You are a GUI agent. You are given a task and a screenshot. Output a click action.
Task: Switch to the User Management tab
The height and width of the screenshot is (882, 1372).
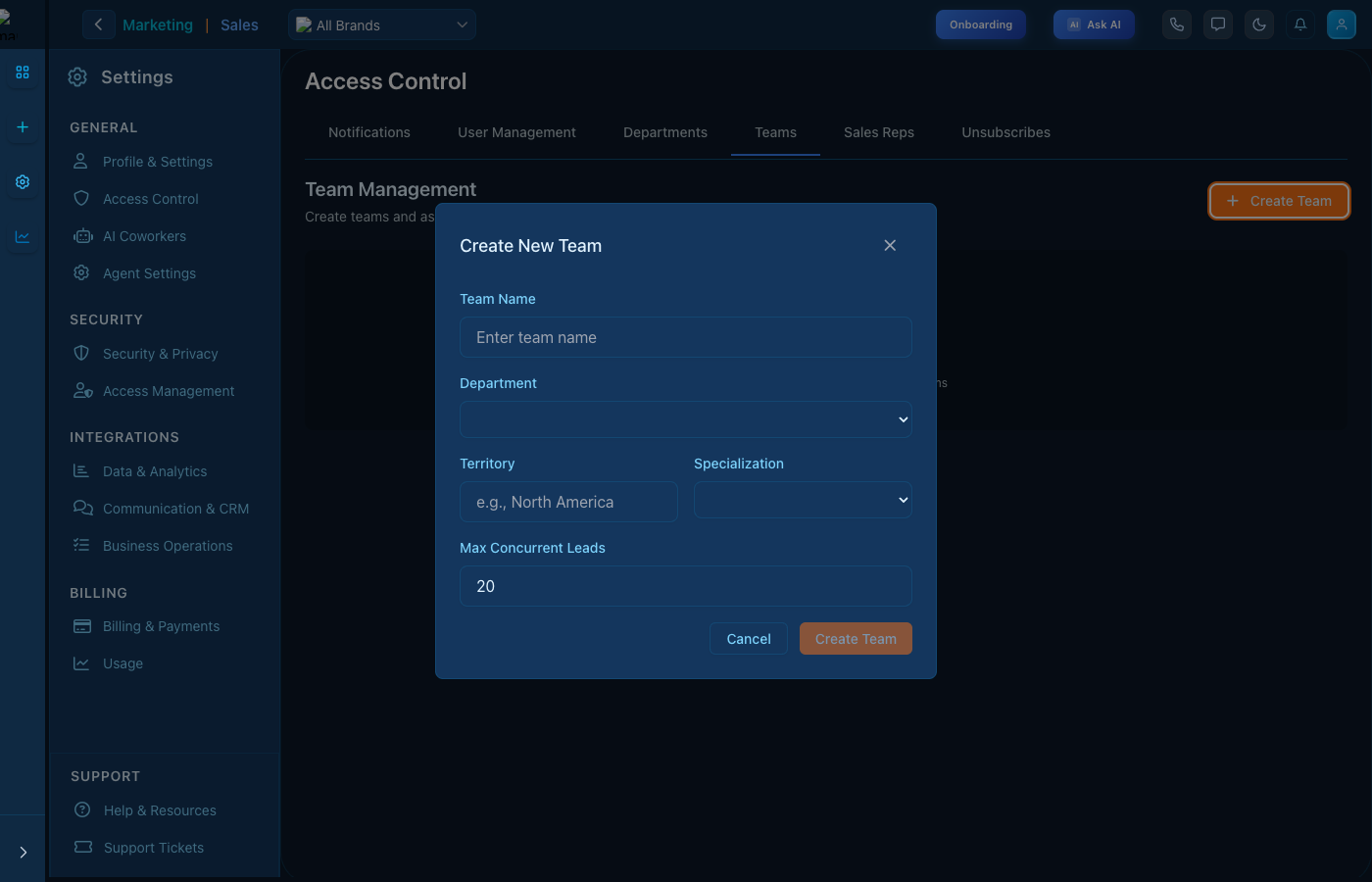516,132
